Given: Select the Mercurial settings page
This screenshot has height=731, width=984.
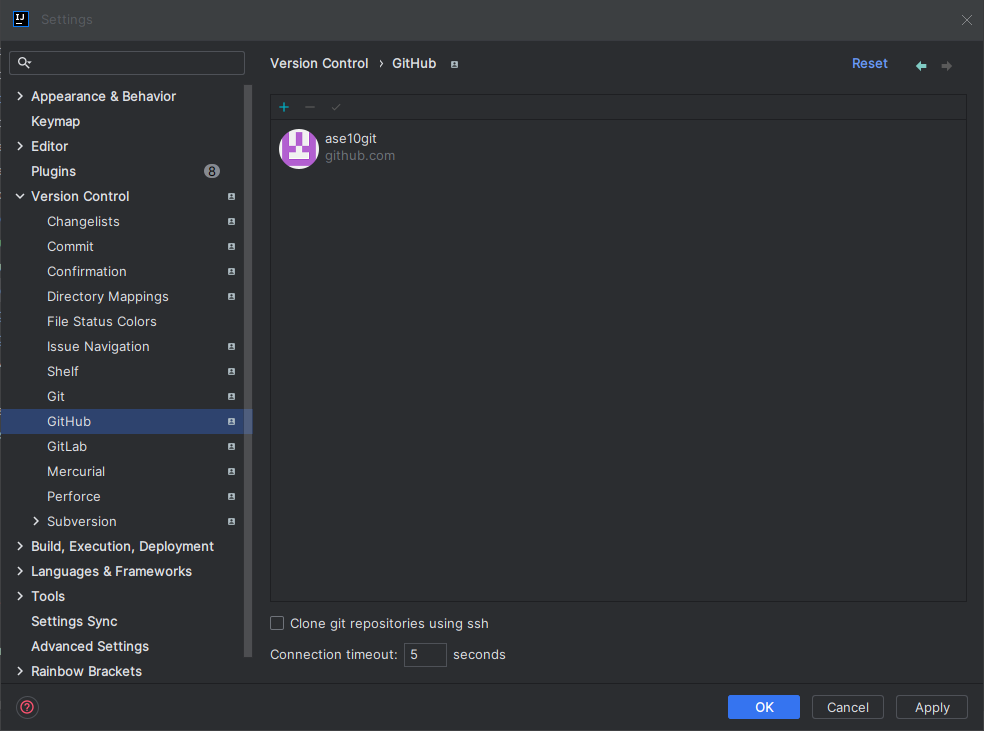Looking at the screenshot, I should [76, 471].
